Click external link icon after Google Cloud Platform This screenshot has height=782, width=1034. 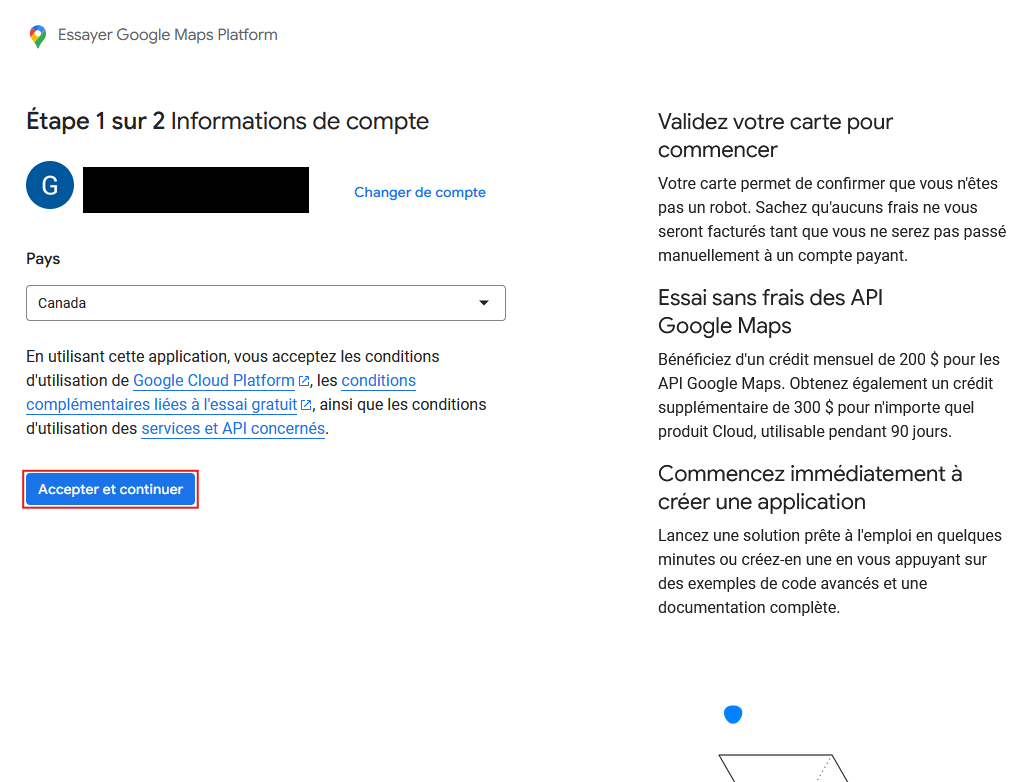click(x=304, y=381)
